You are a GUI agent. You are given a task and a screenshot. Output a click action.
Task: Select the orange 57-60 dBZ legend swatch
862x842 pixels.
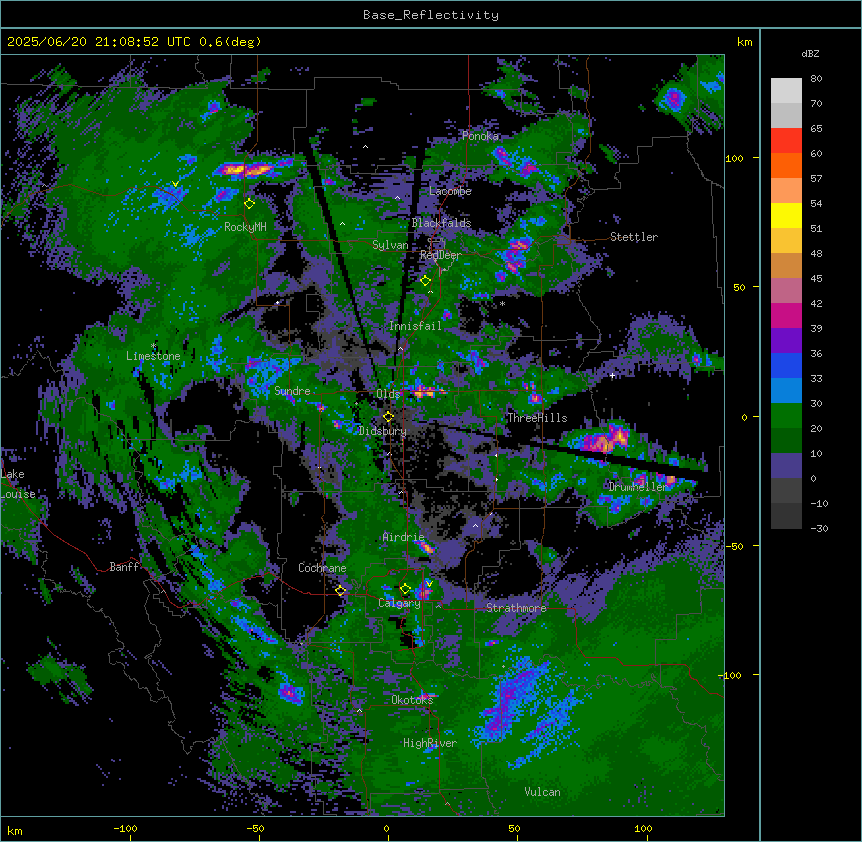point(786,165)
